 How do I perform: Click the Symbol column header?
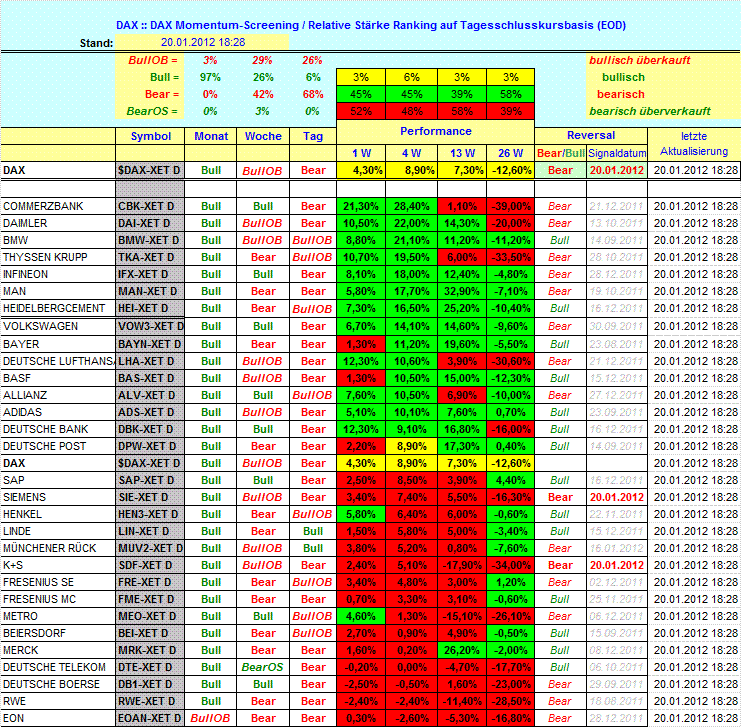[x=151, y=136]
